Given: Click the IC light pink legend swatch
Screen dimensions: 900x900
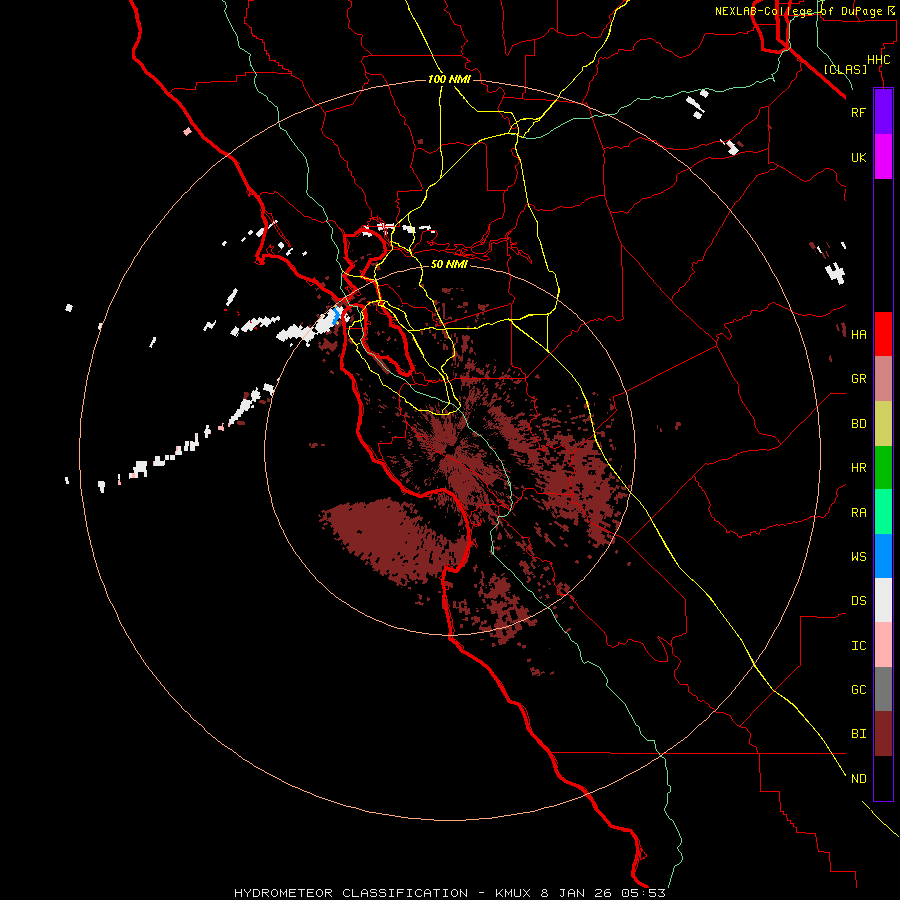Looking at the screenshot, I should tap(883, 645).
